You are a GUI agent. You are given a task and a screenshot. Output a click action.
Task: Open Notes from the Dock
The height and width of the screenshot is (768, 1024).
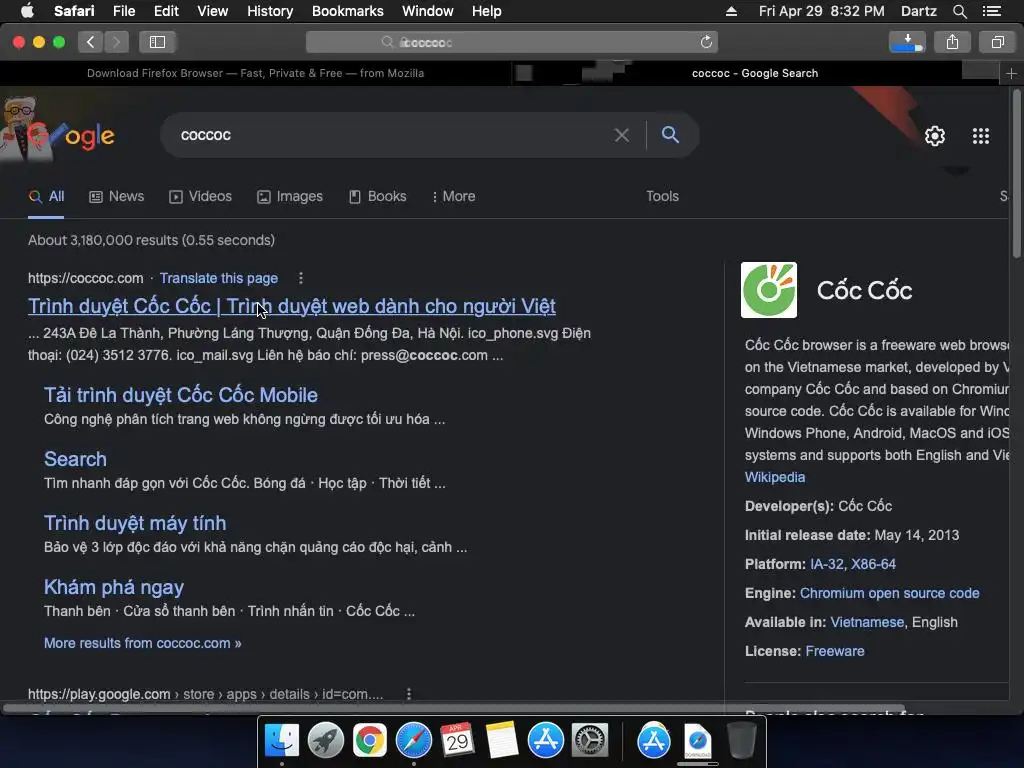pyautogui.click(x=502, y=740)
